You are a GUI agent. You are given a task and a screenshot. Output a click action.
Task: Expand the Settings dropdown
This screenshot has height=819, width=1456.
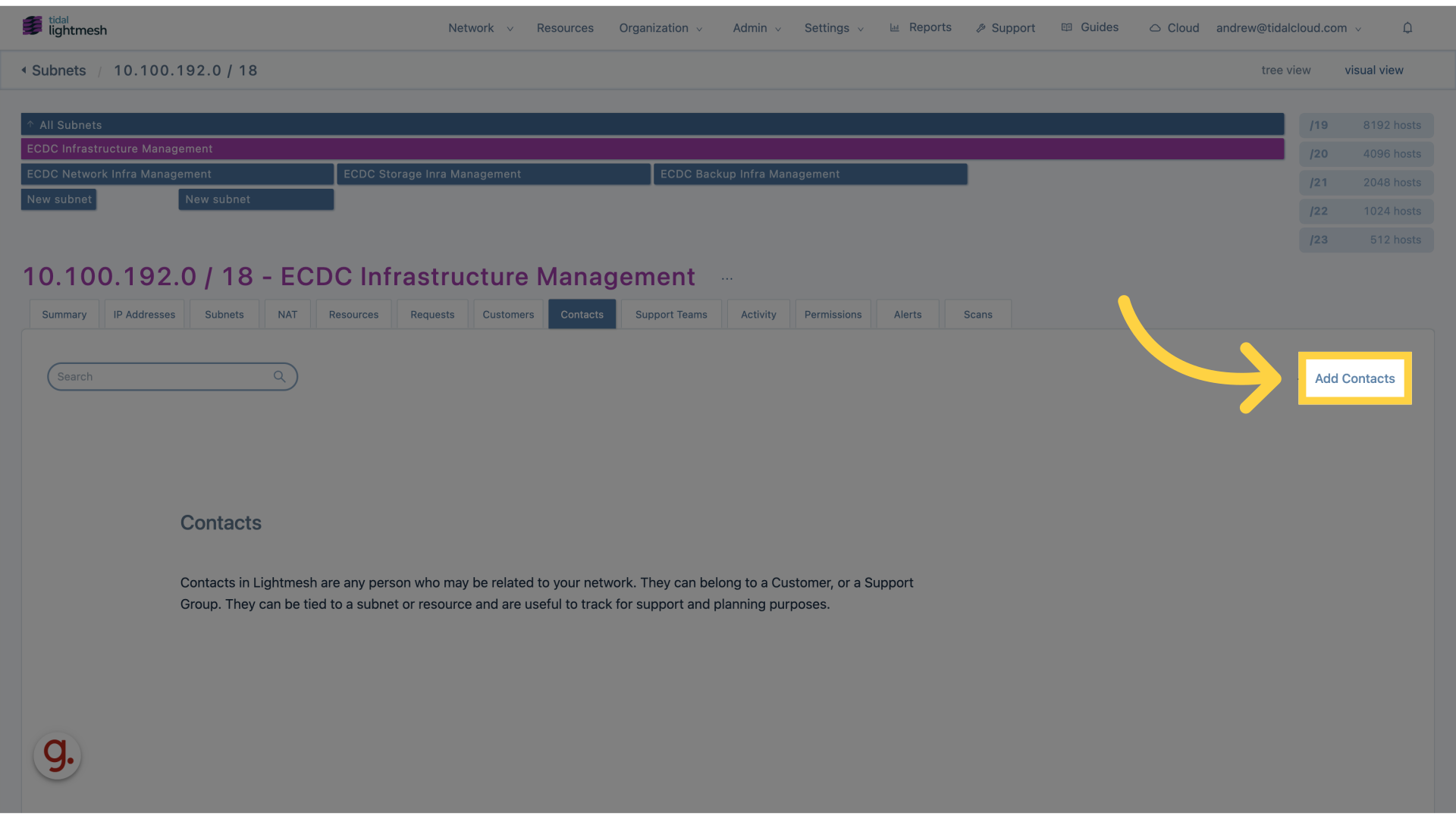coord(834,28)
